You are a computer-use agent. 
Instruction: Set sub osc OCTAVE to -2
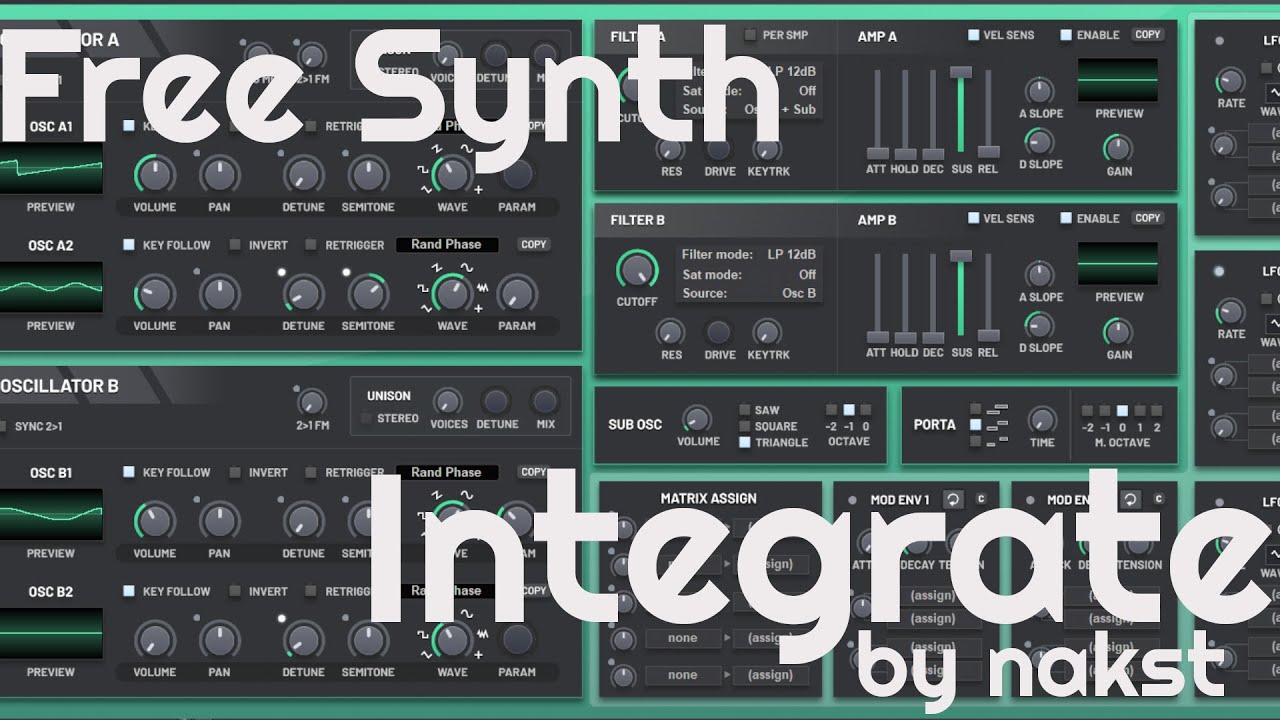[832, 410]
